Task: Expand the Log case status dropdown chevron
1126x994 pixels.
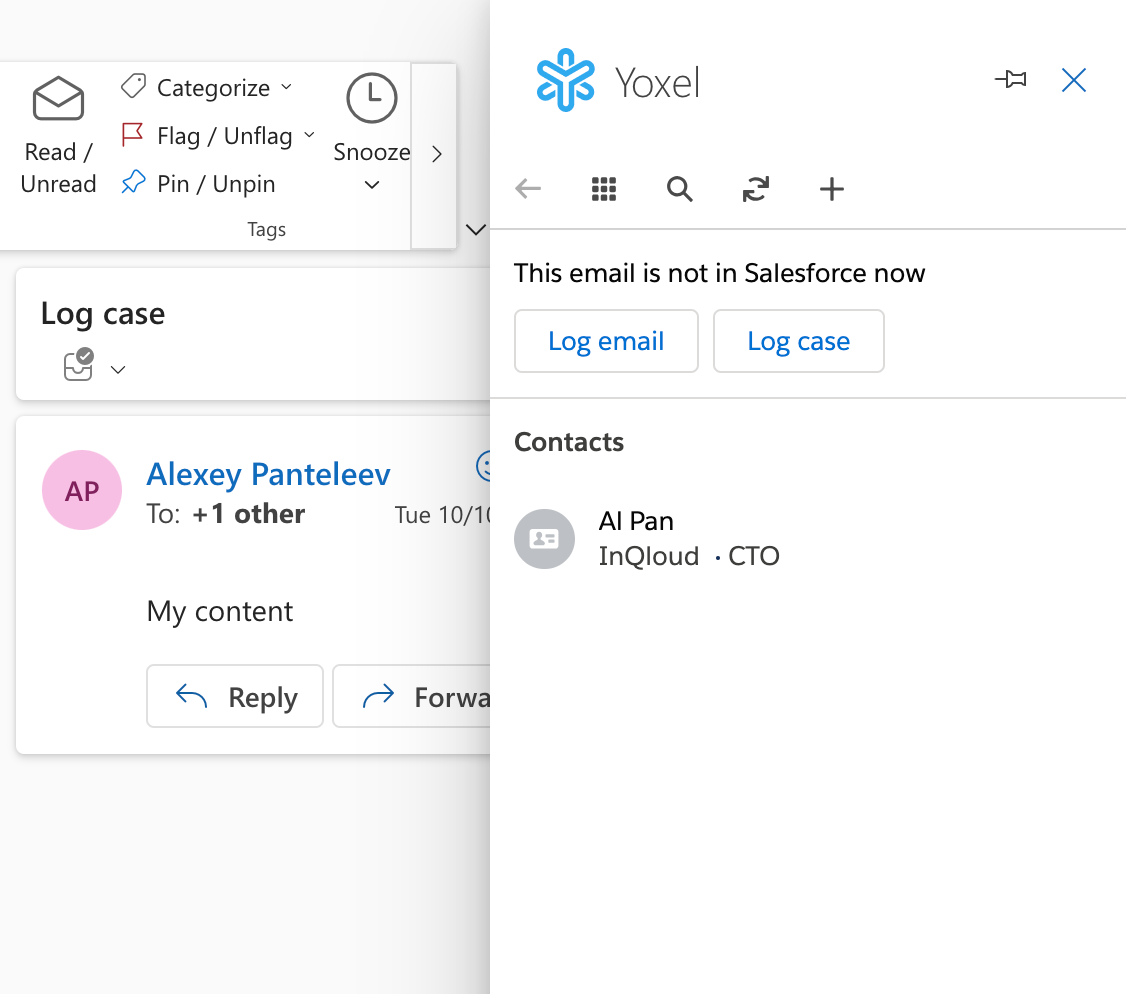Action: [118, 370]
